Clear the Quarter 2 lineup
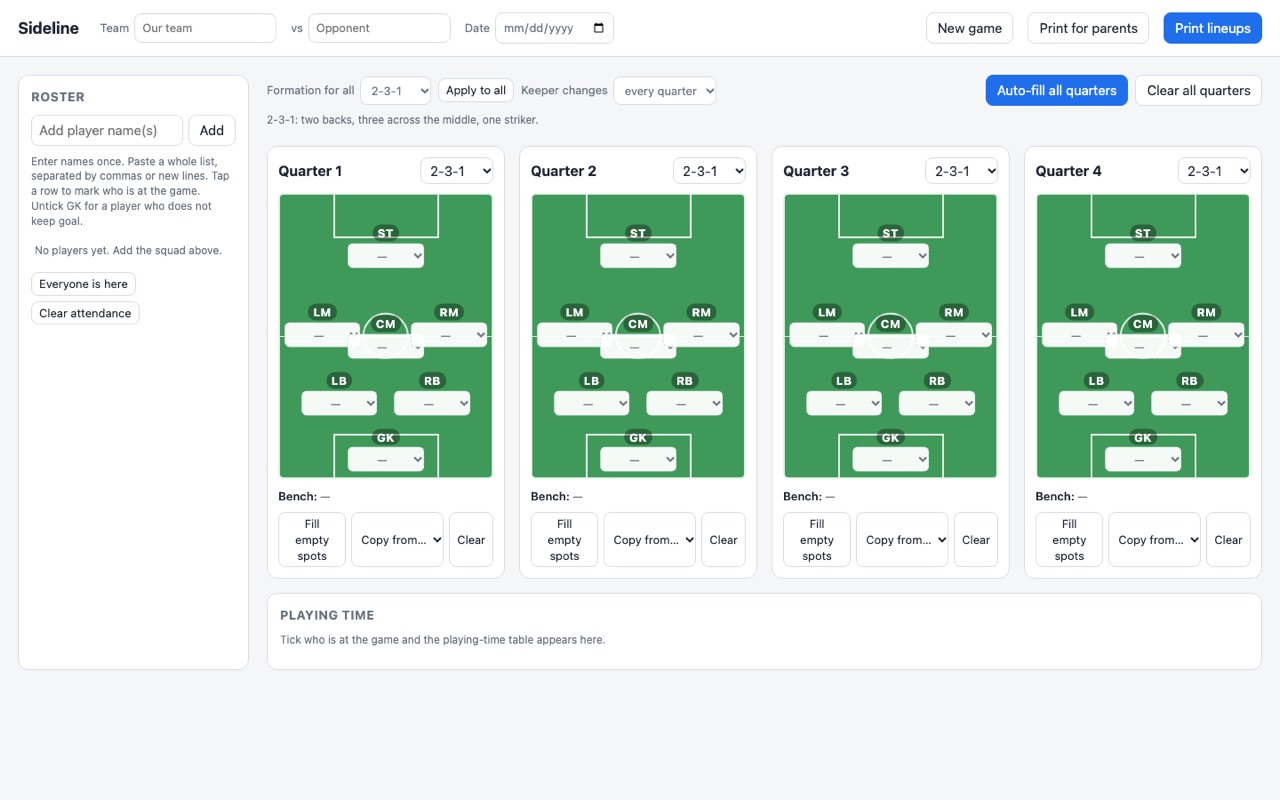The width and height of the screenshot is (1280, 800). tap(723, 540)
